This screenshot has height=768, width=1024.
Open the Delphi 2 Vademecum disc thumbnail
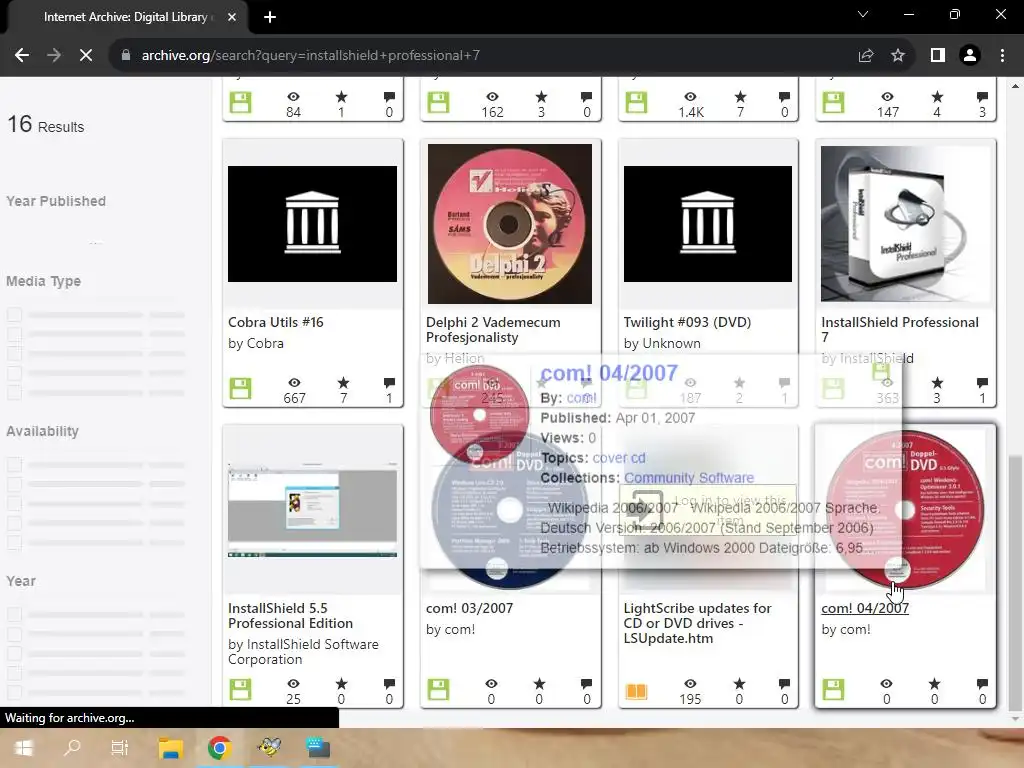(x=509, y=224)
